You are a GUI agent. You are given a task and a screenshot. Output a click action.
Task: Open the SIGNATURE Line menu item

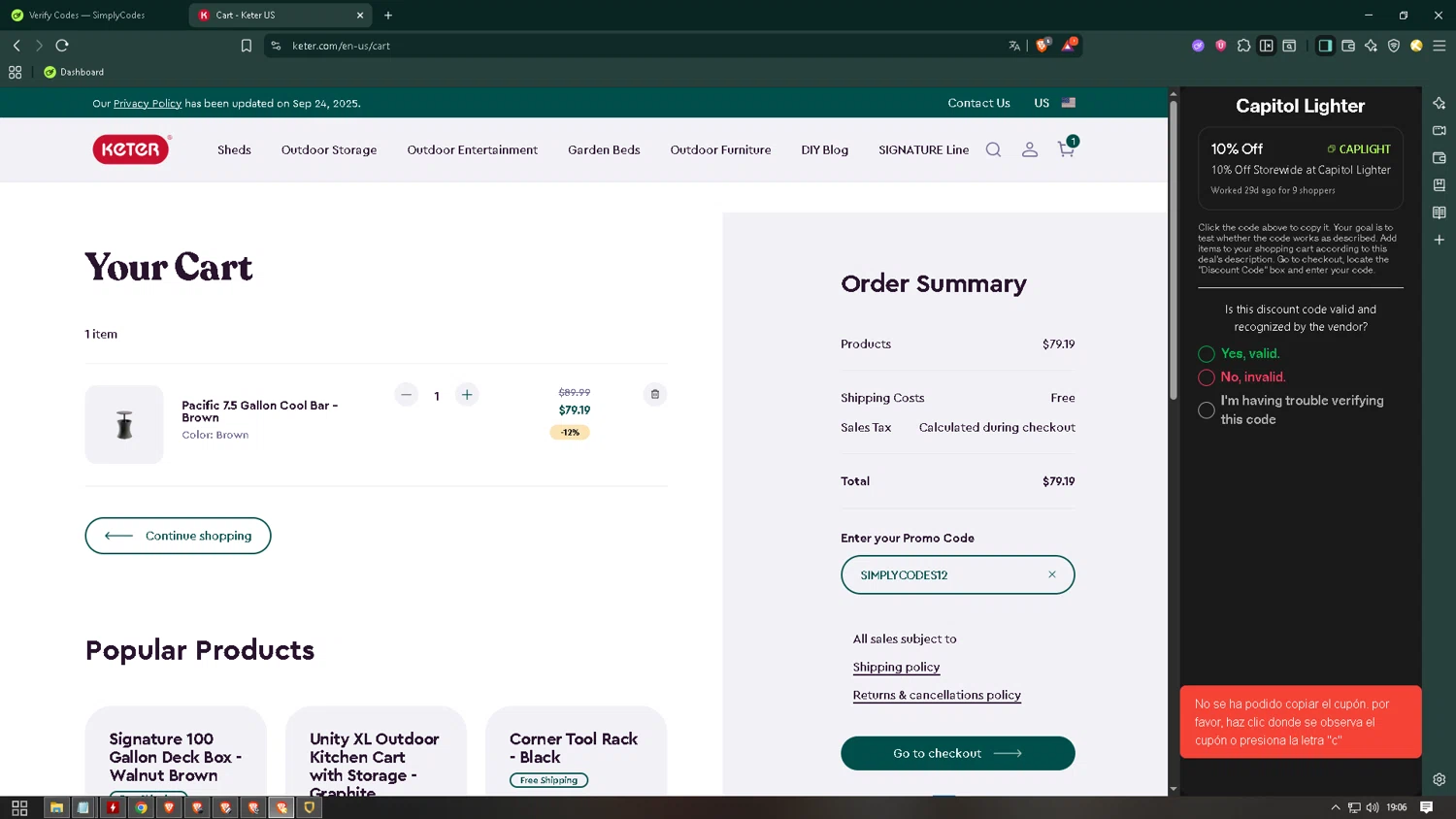coord(923,149)
